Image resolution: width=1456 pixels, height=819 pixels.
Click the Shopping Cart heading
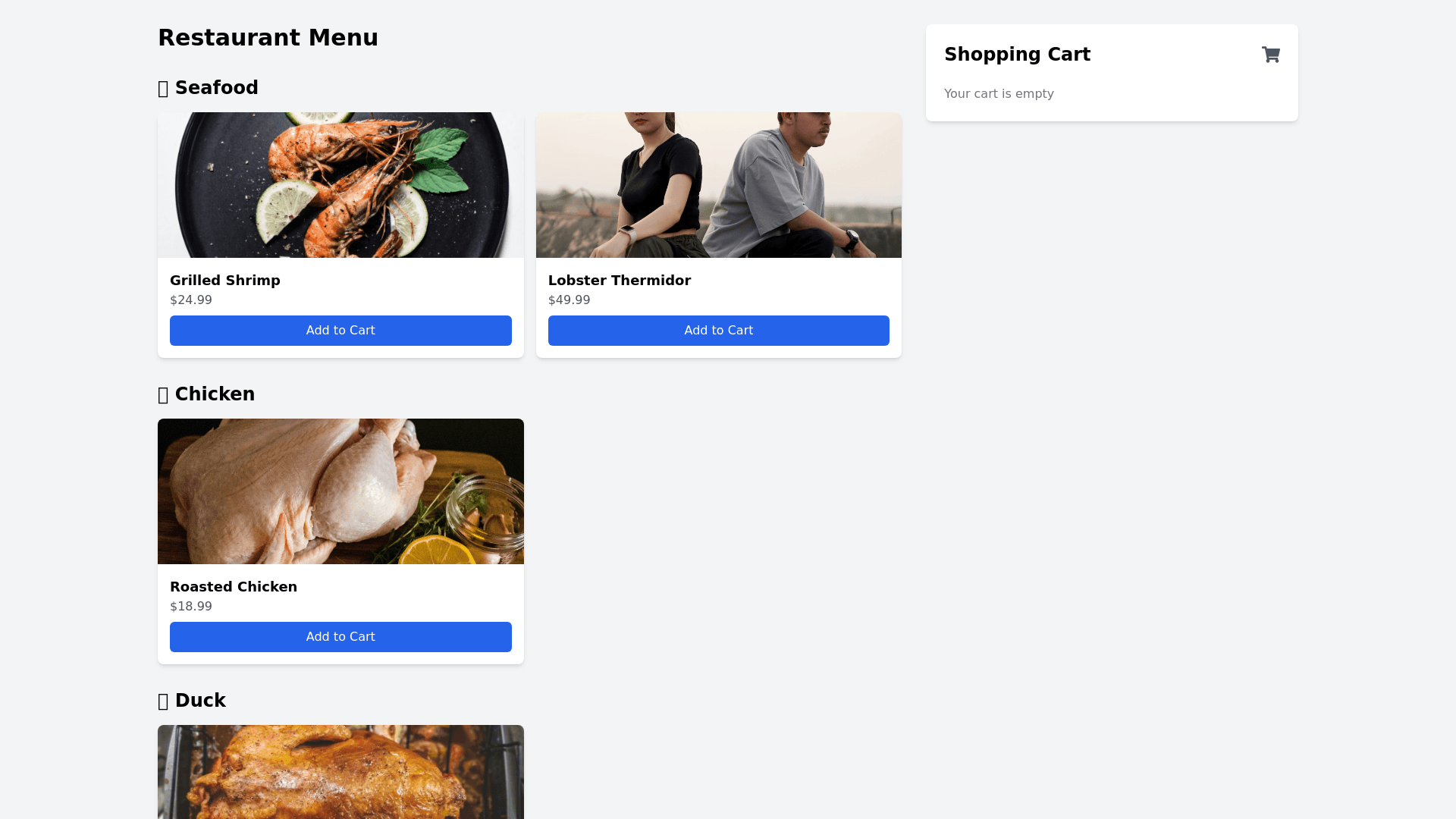1018,55
